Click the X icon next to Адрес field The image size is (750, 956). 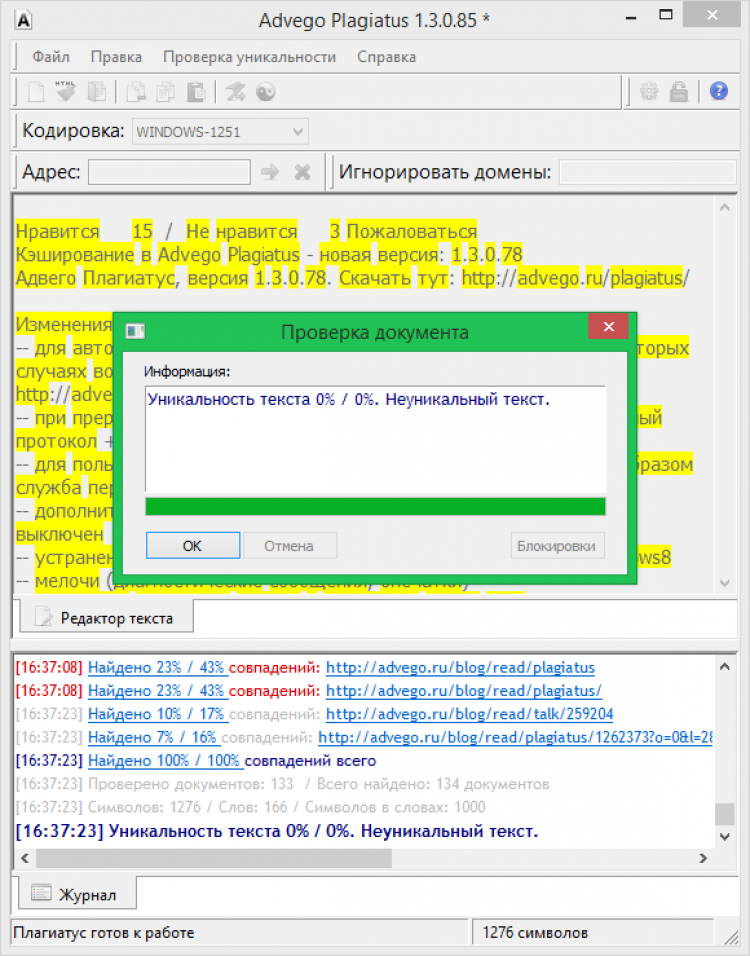click(x=302, y=173)
